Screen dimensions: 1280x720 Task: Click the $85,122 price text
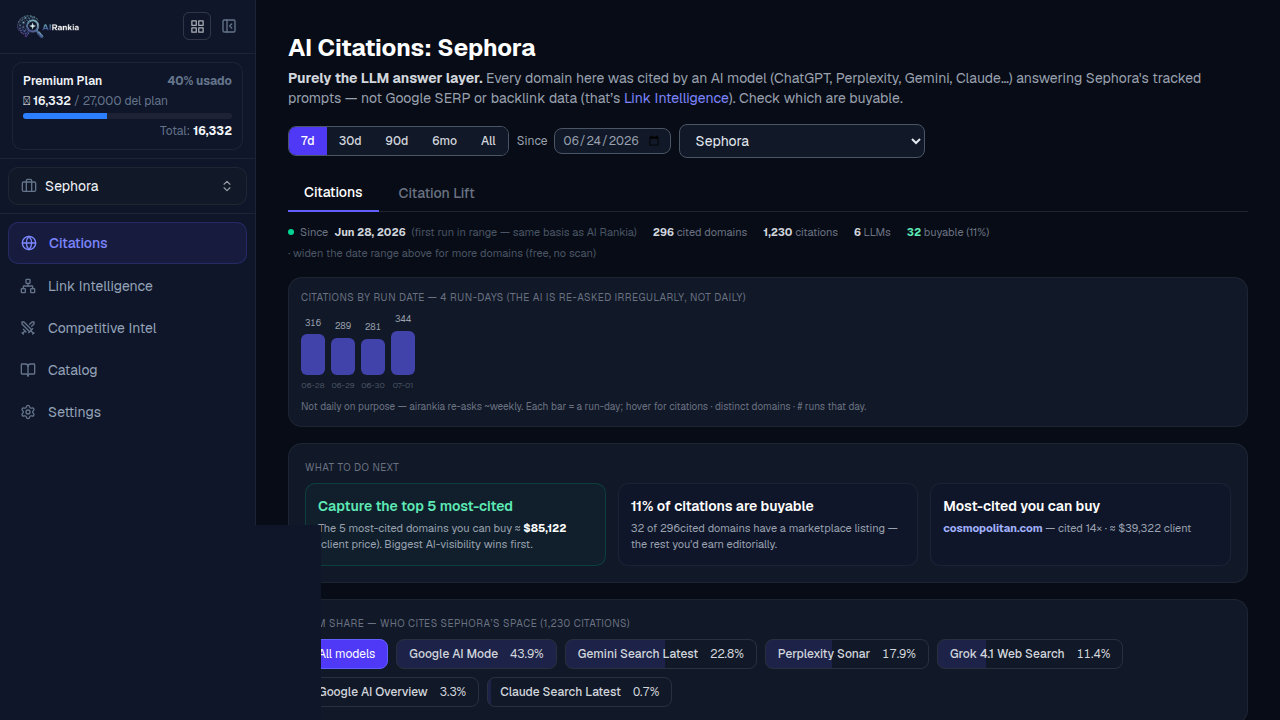click(545, 528)
